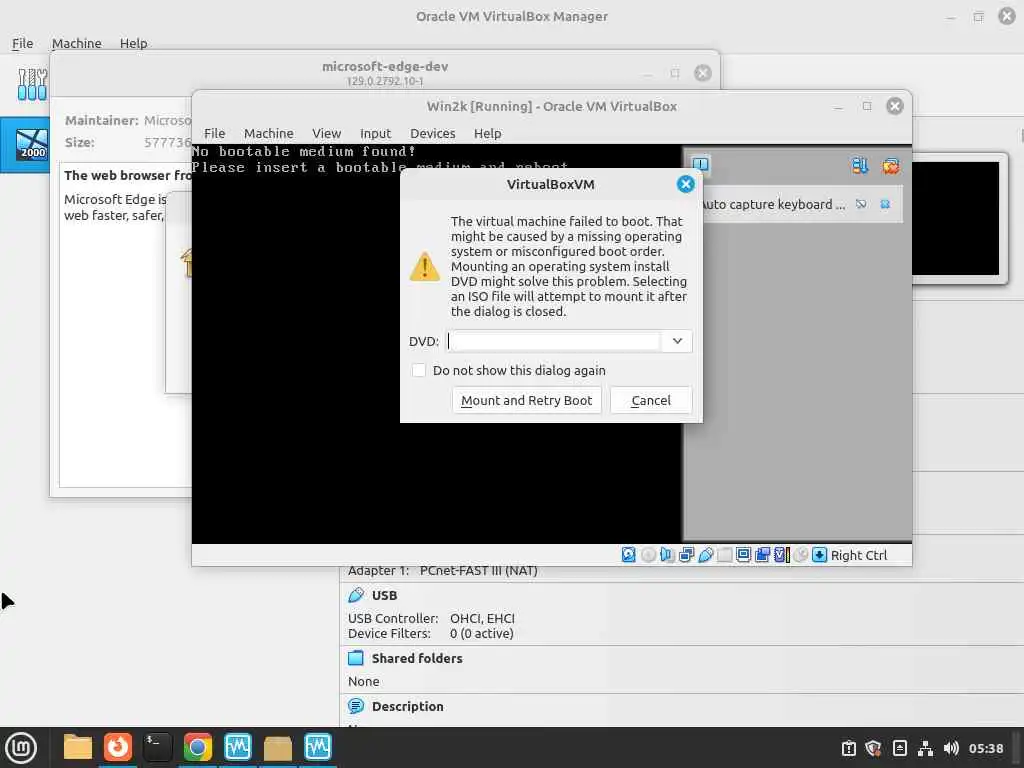Viewport: 1024px width, 768px height.
Task: Click the network adapters status icon
Action: [686, 555]
